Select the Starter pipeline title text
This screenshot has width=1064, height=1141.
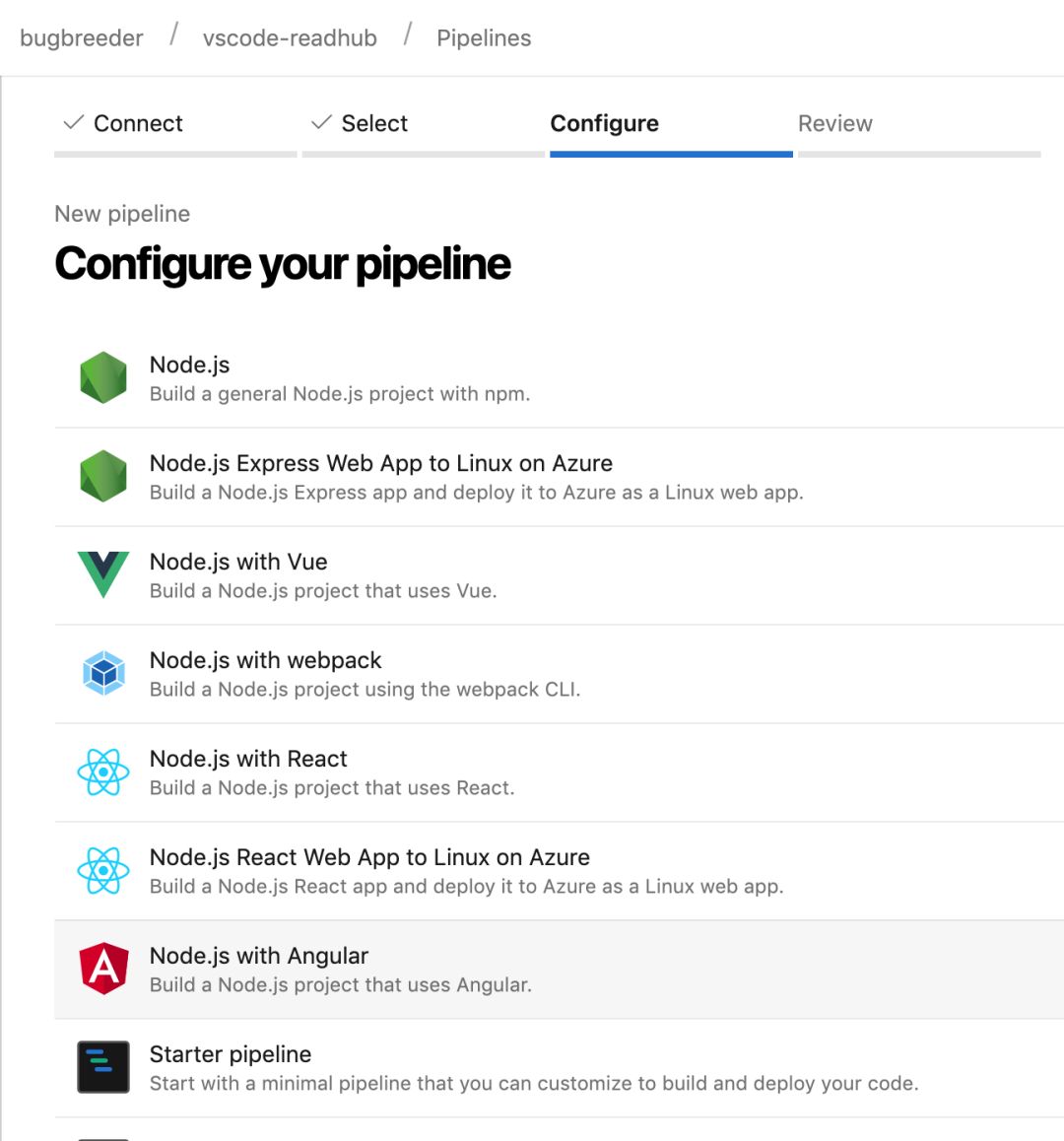tap(230, 1054)
